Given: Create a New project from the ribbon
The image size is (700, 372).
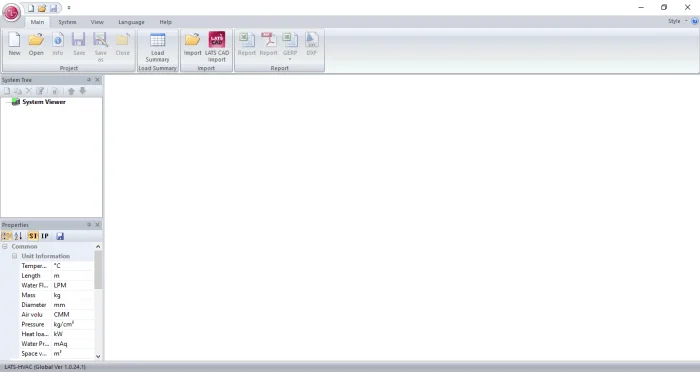Looking at the screenshot, I should tap(14, 44).
